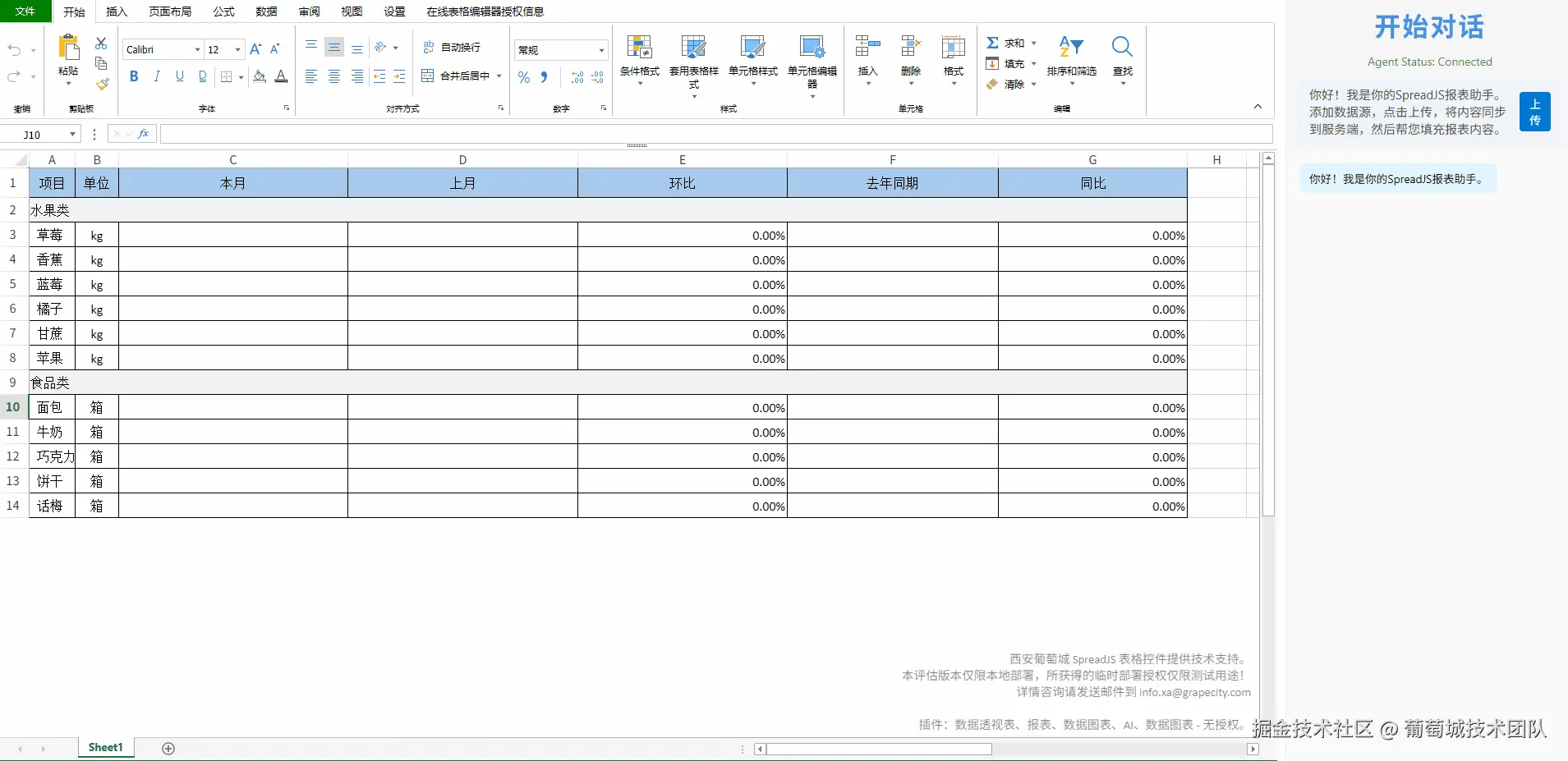Open the File (文件) menu
Screen dimensions: 1568x761
coord(25,11)
